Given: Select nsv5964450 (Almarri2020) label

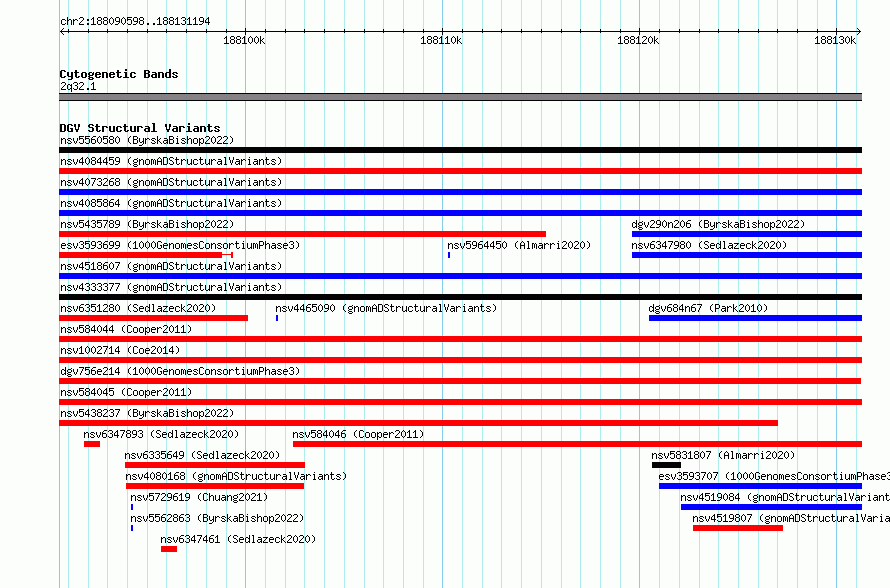Looking at the screenshot, I should [x=519, y=245].
